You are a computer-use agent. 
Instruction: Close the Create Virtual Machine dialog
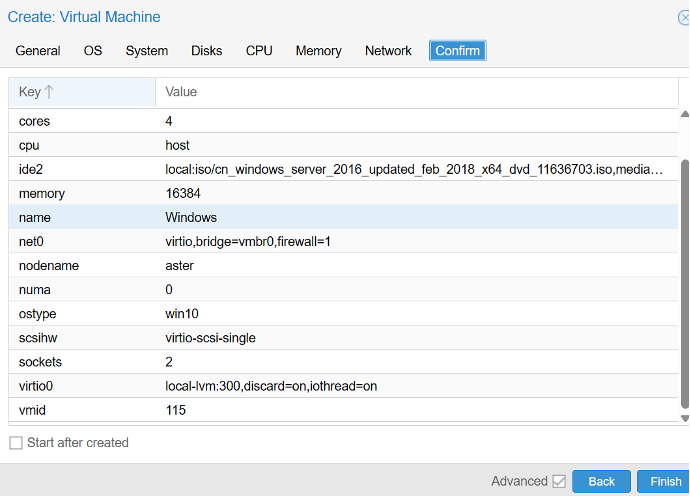(684, 18)
